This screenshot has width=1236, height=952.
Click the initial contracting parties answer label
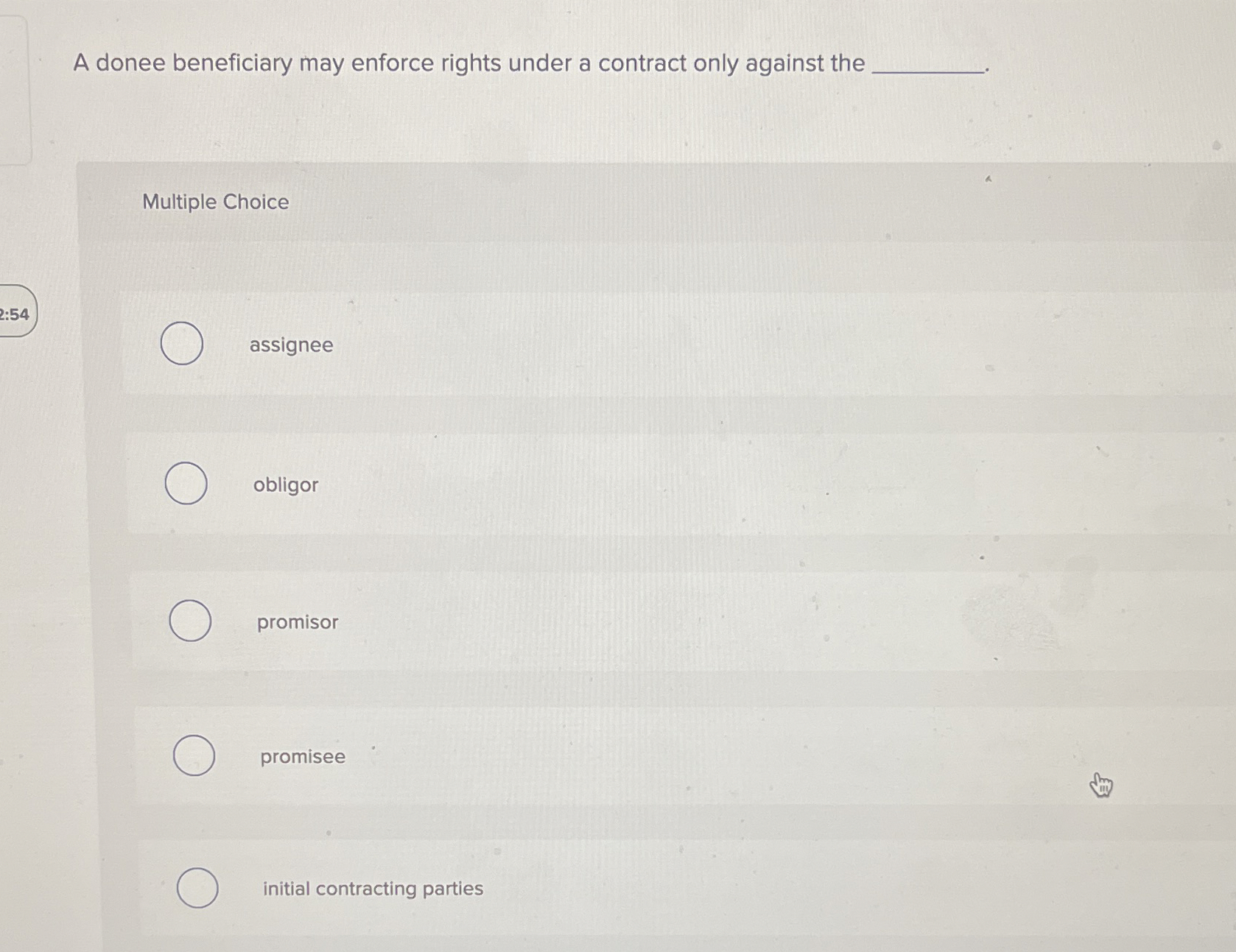372,888
